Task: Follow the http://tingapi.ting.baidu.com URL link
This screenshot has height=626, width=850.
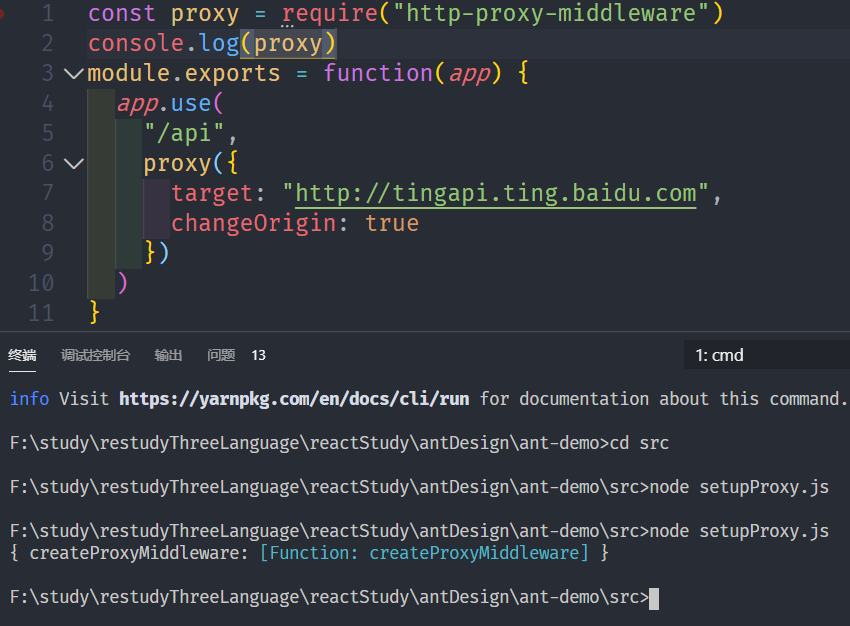Action: [x=495, y=193]
